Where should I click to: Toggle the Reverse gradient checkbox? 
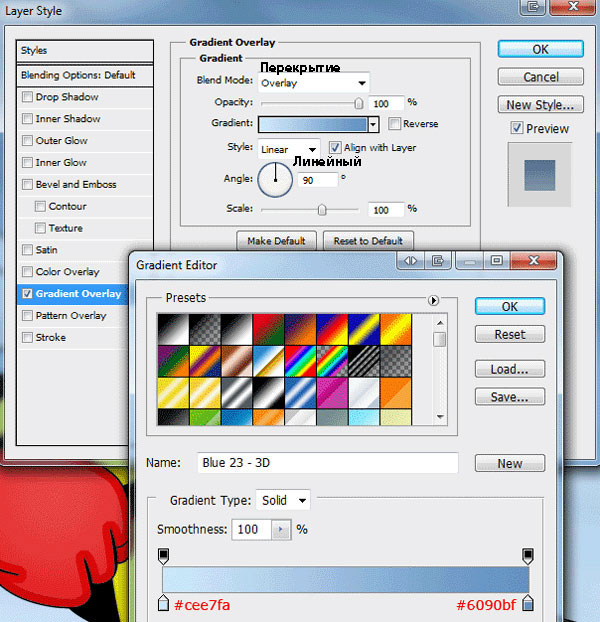pos(394,123)
